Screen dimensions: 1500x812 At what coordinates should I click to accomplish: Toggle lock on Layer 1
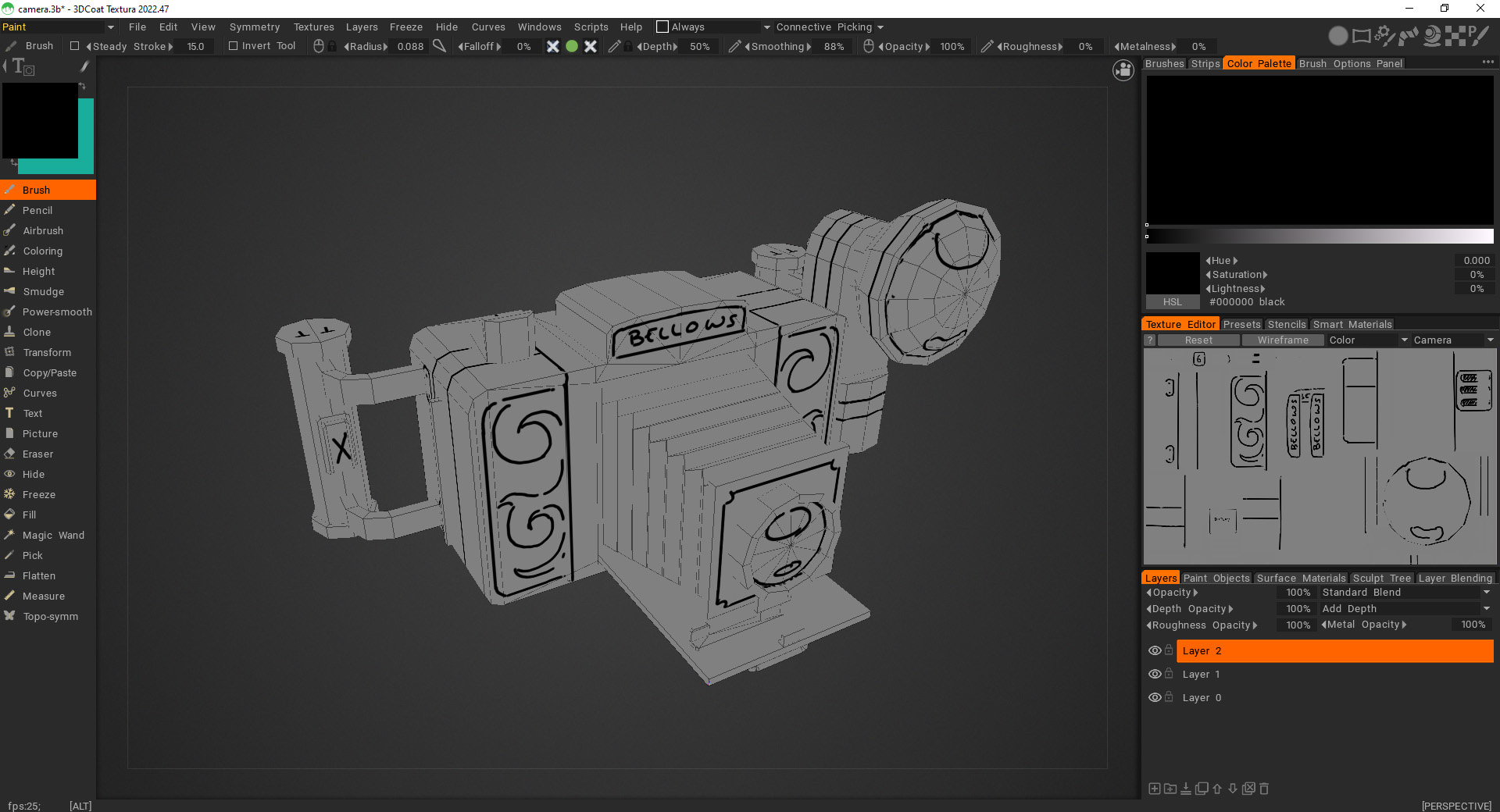click(1169, 673)
